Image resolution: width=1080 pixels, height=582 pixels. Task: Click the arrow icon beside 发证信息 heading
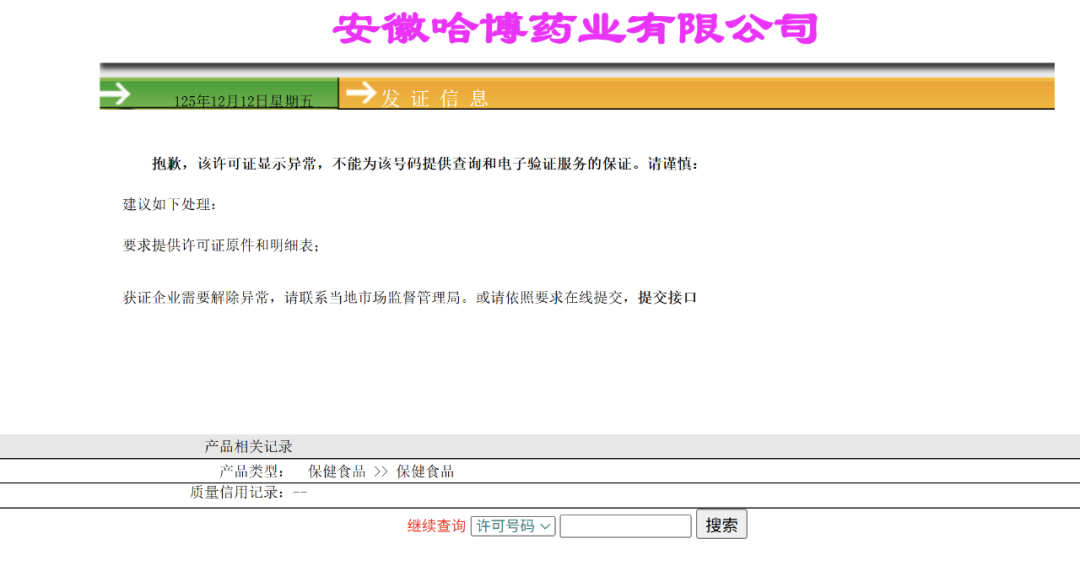tap(360, 93)
